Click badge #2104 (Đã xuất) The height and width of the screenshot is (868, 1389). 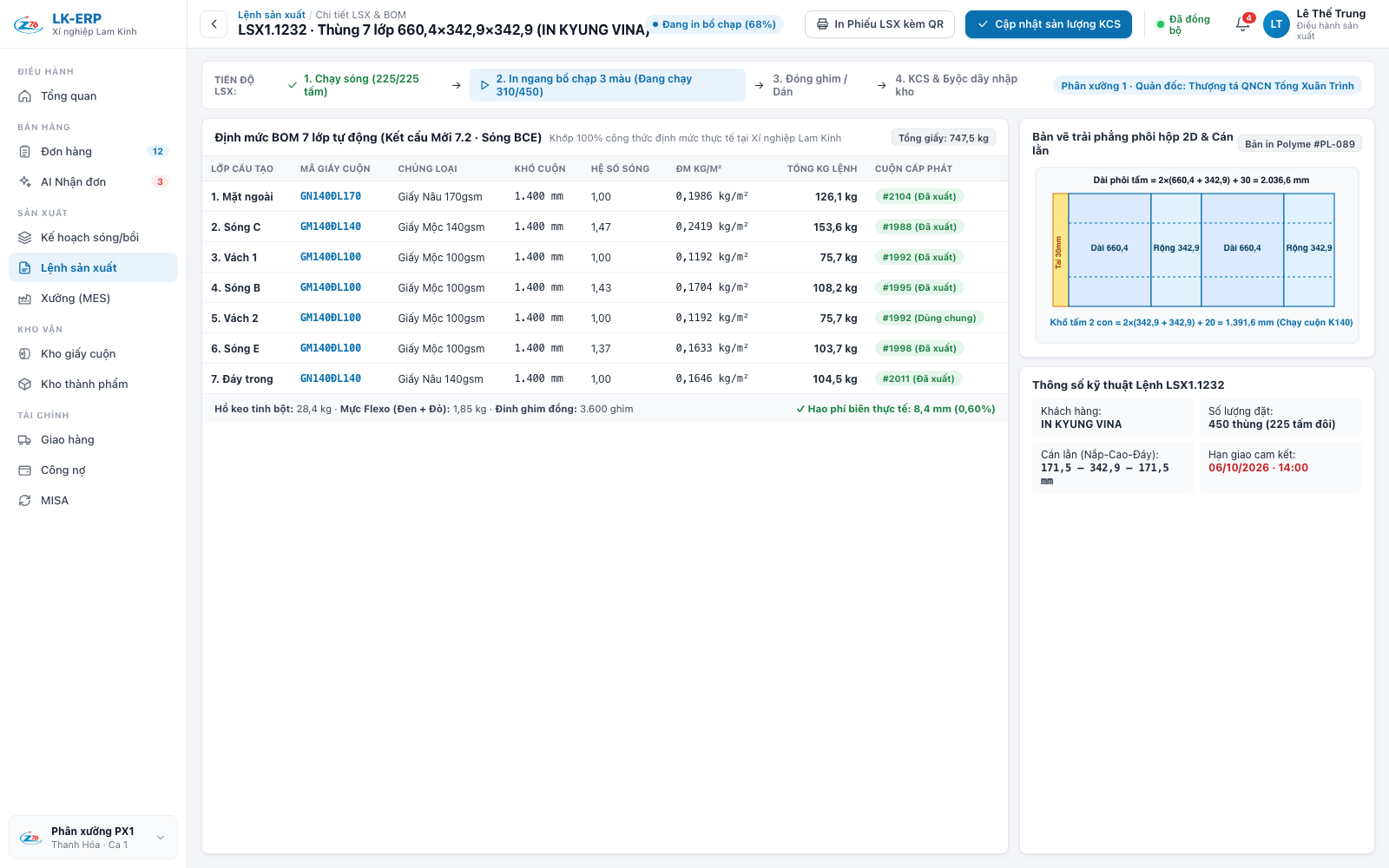919,197
